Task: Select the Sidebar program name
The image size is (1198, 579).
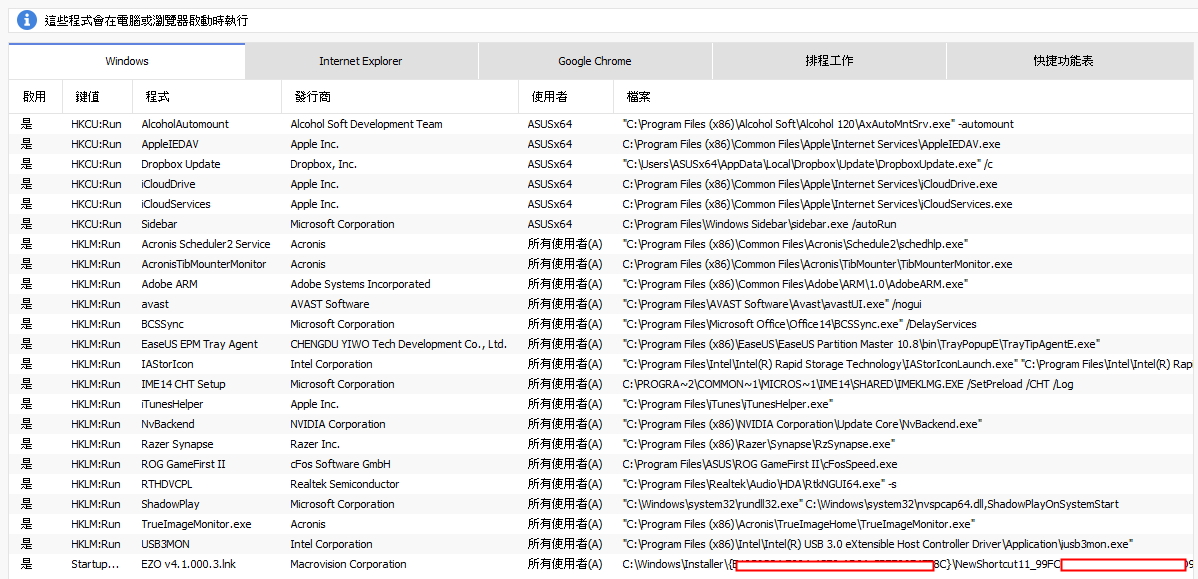Action: 161,224
